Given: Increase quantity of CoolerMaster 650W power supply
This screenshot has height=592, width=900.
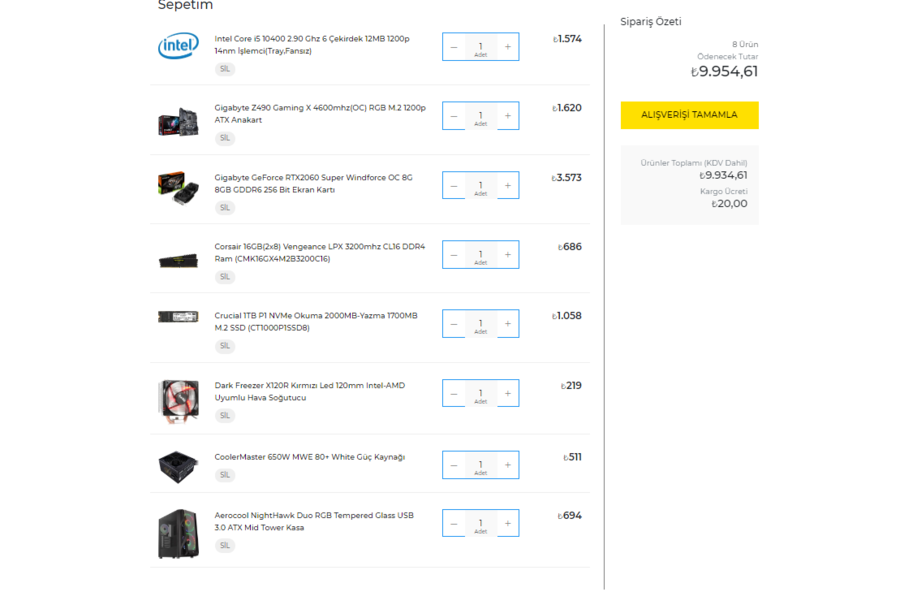Looking at the screenshot, I should [x=507, y=465].
